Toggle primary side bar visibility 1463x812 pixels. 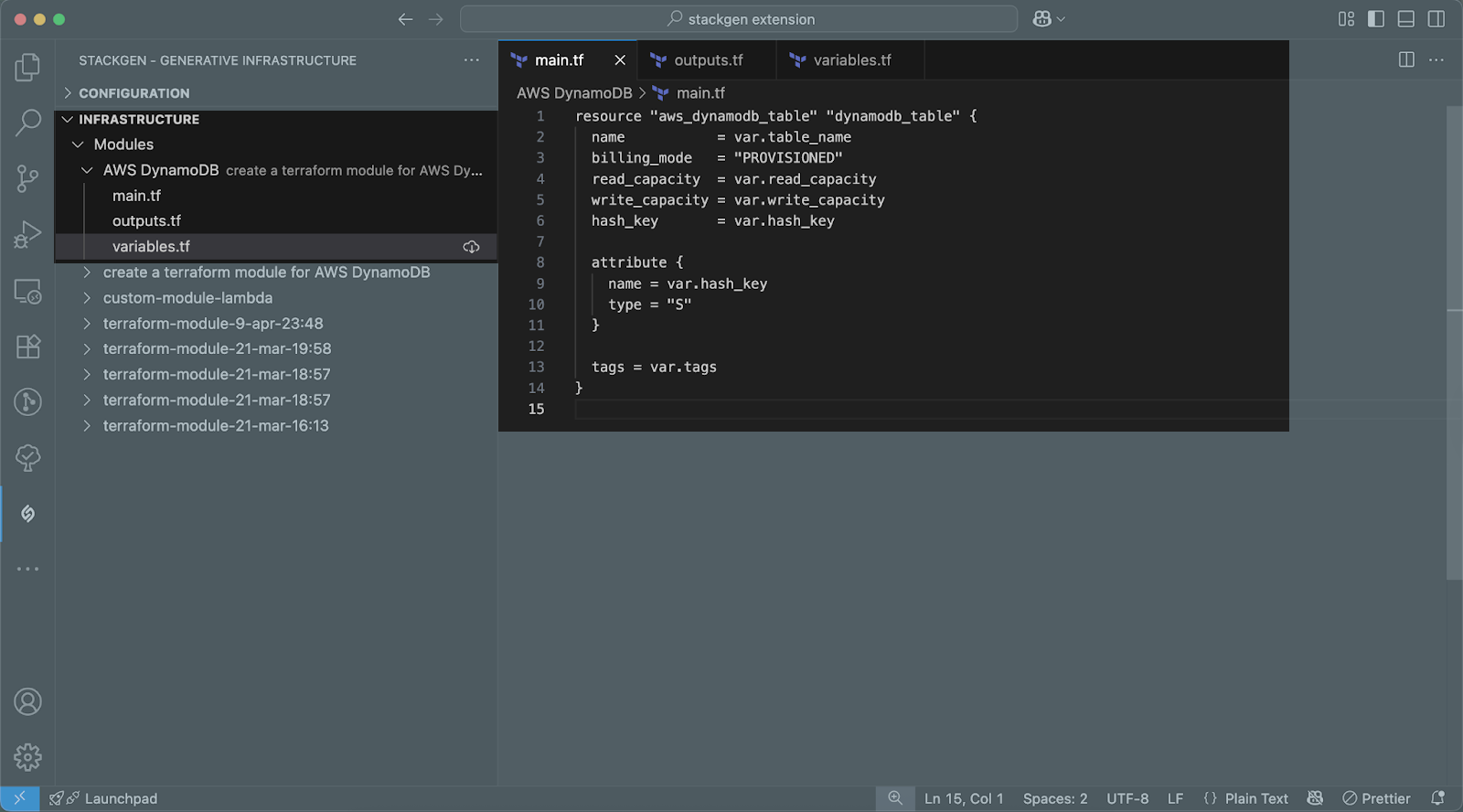[1376, 19]
